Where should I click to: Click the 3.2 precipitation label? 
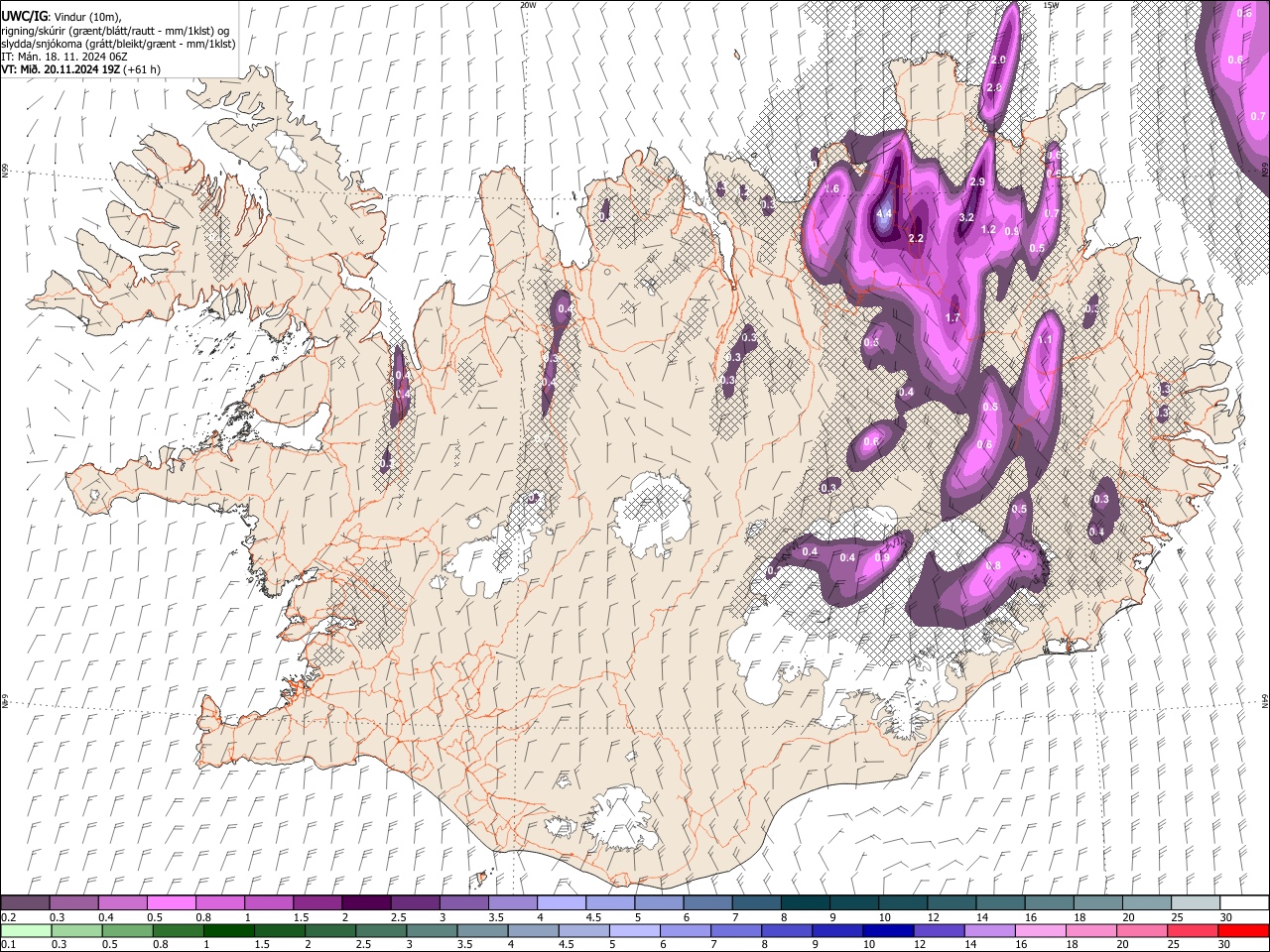(x=968, y=217)
